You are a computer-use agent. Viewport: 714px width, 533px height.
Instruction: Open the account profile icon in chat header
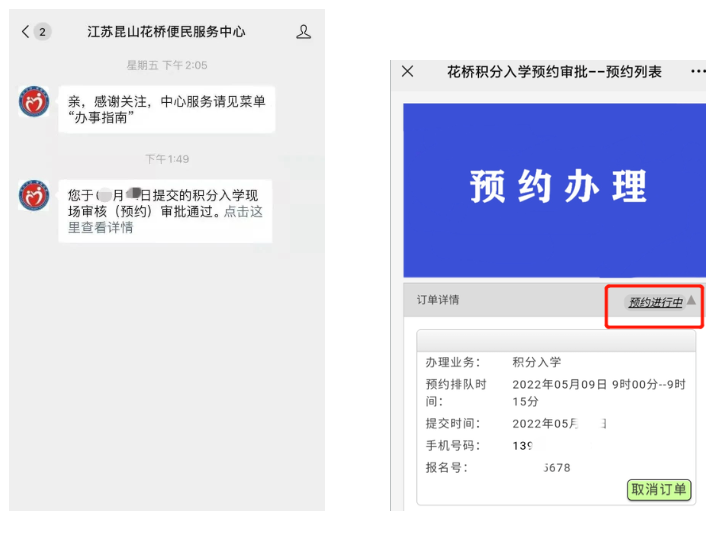303,32
